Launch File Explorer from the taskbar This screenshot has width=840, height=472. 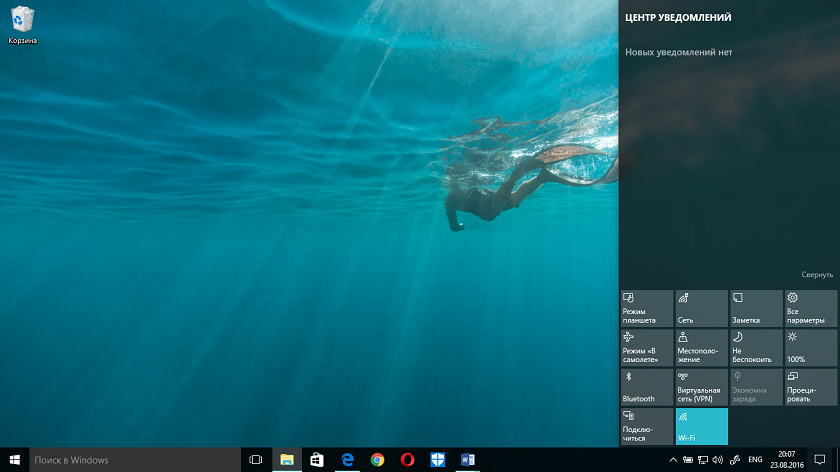pos(286,459)
